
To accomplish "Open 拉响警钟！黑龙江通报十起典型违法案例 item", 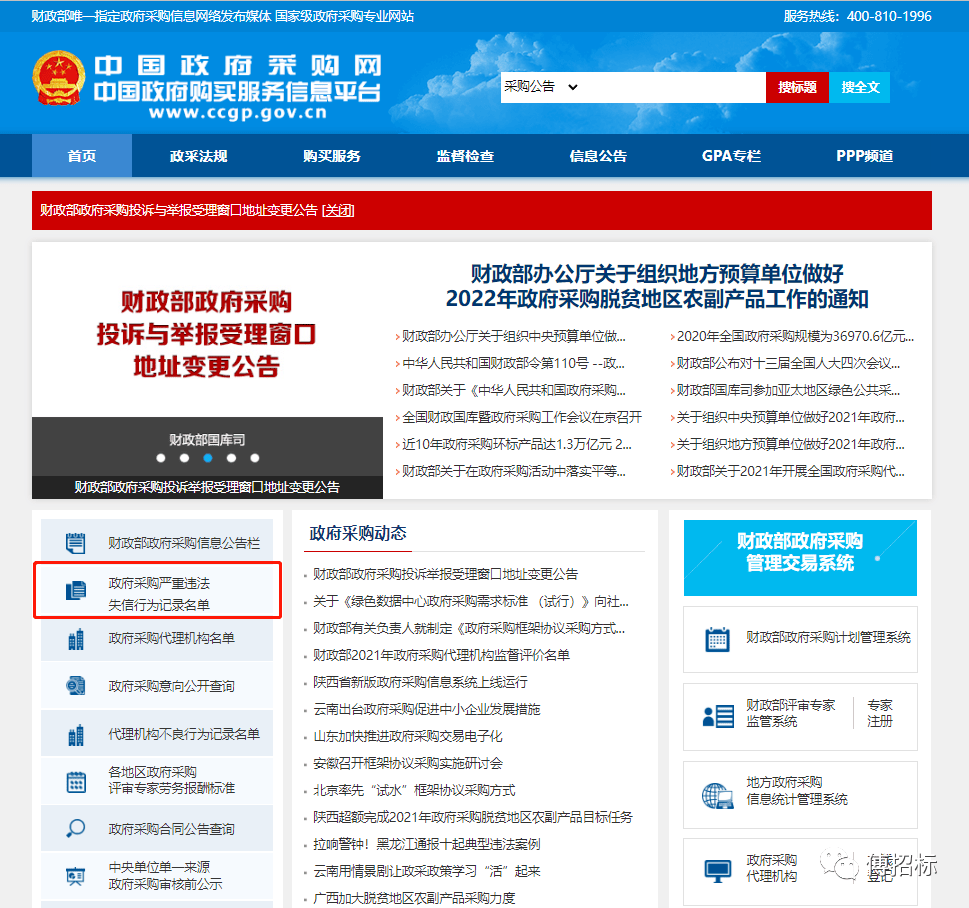I will [x=426, y=844].
